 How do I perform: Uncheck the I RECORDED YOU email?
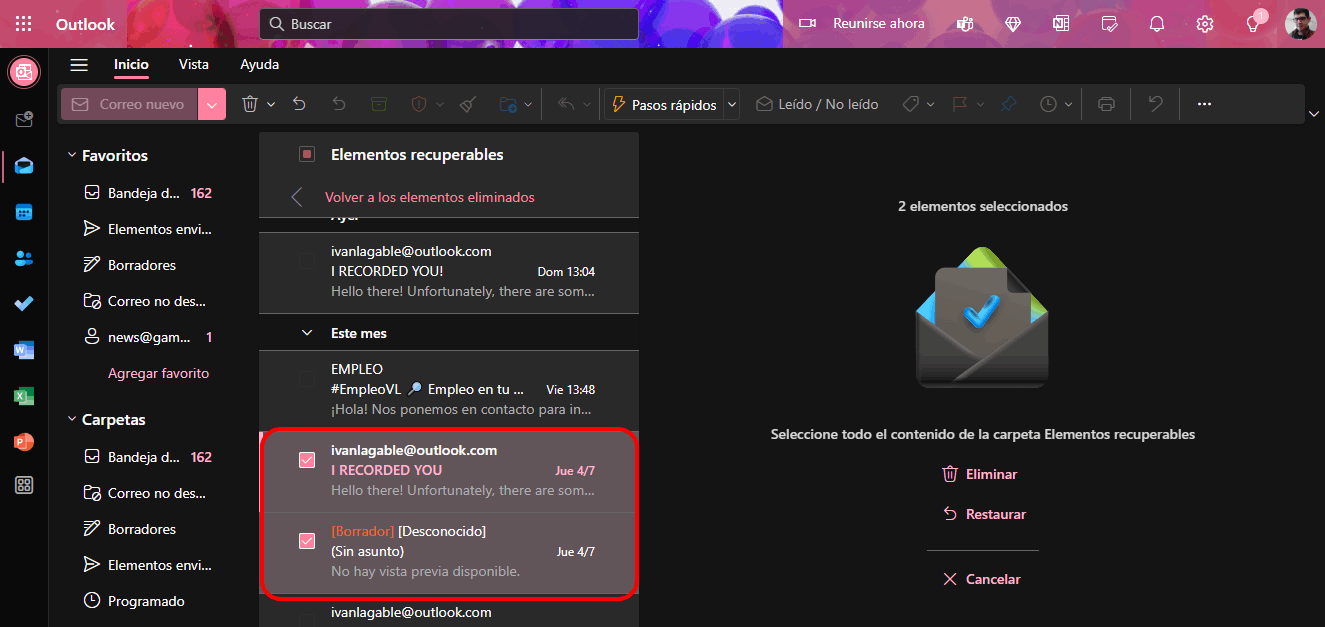[x=306, y=460]
